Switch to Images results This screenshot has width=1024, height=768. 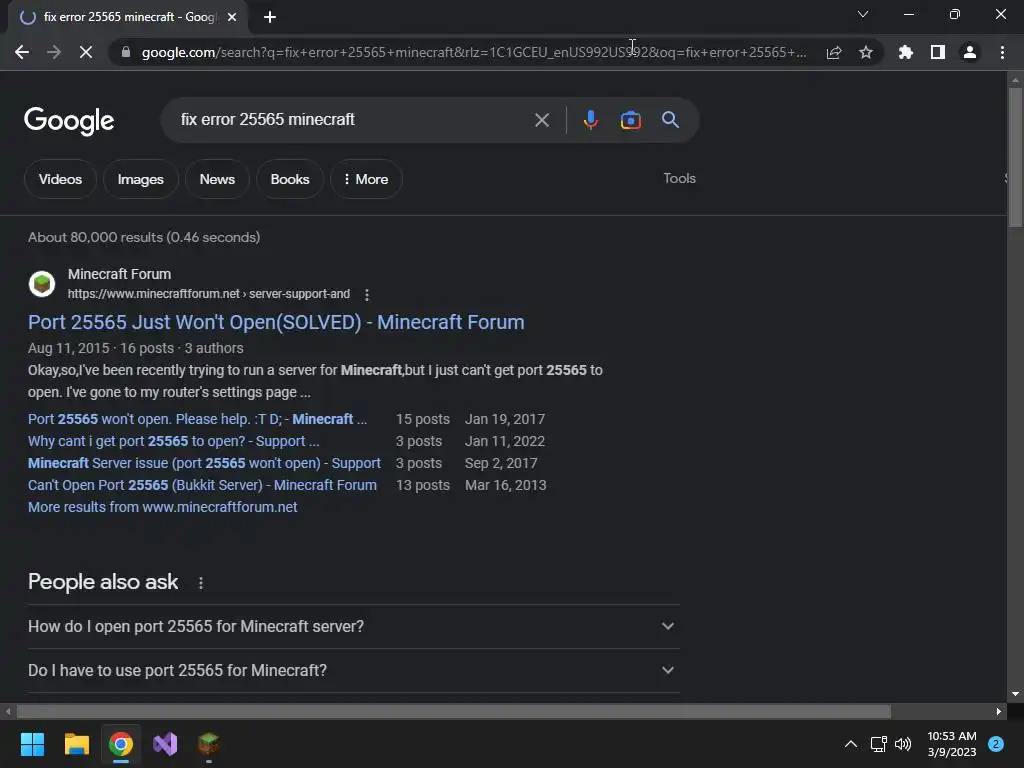(x=140, y=179)
